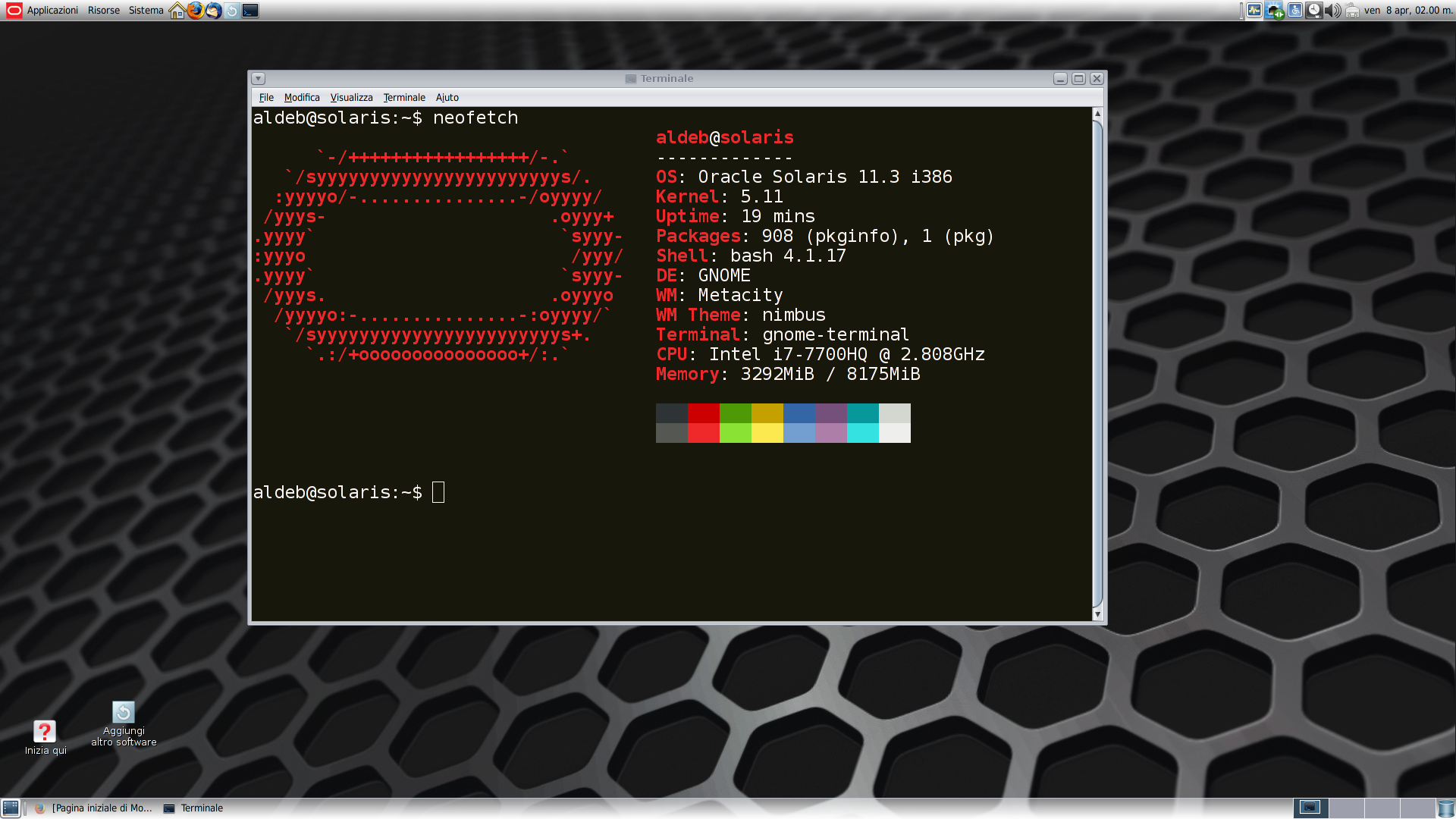Image resolution: width=1456 pixels, height=819 pixels.
Task: Open the trash icon in bottom panel
Action: coord(1446,808)
